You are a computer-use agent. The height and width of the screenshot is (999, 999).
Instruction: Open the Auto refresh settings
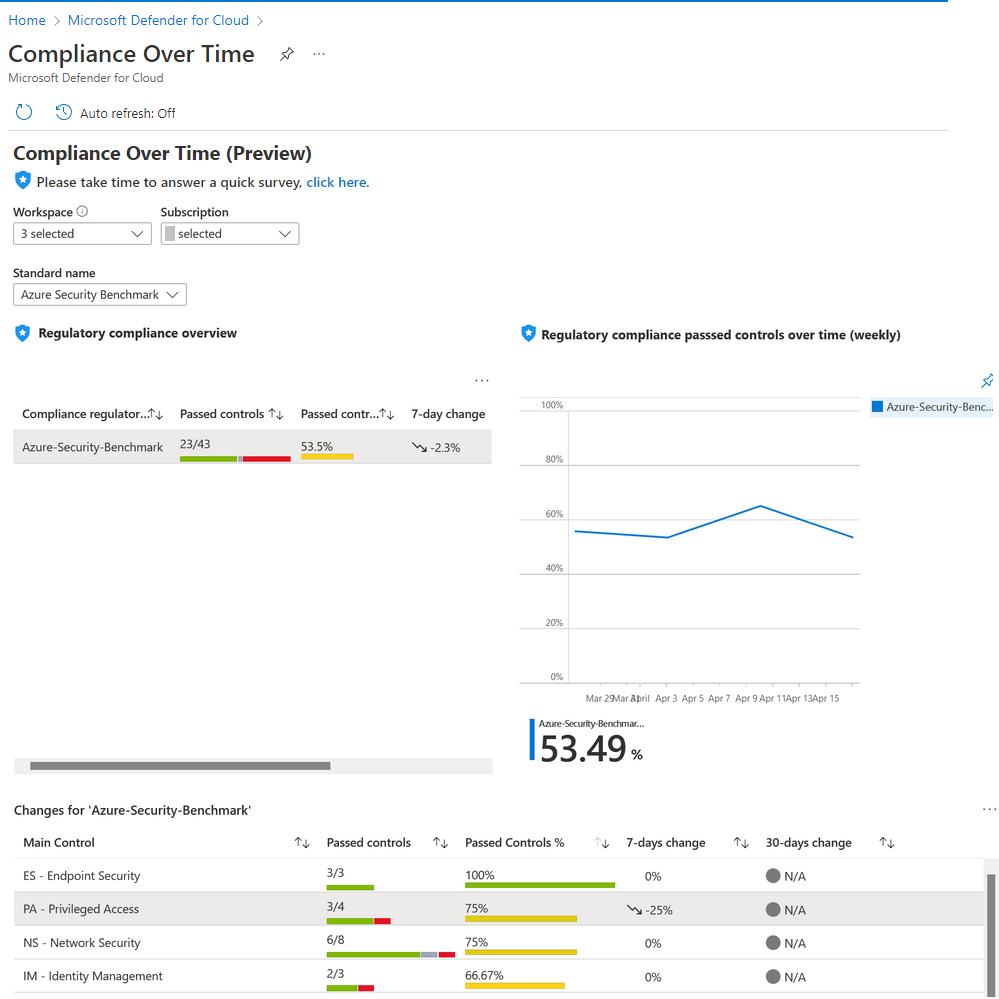115,111
